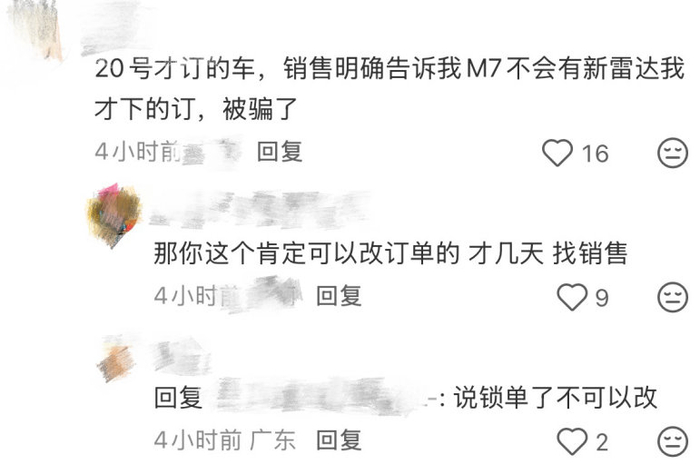Select the comment text starting 20号才订的车
Screen dimensions: 700x465
pyautogui.click(x=389, y=88)
